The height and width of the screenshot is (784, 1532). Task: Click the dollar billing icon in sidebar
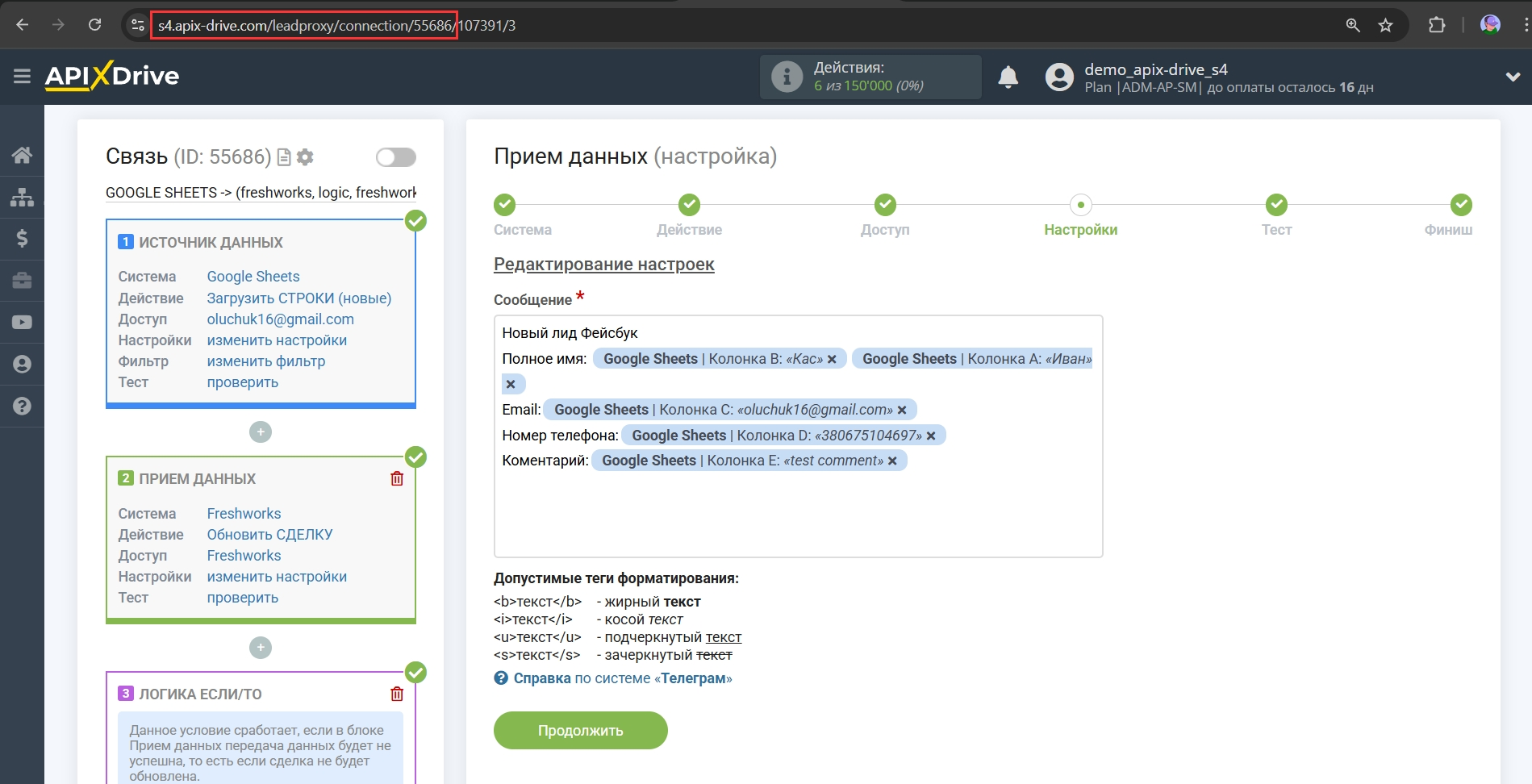[x=22, y=239]
